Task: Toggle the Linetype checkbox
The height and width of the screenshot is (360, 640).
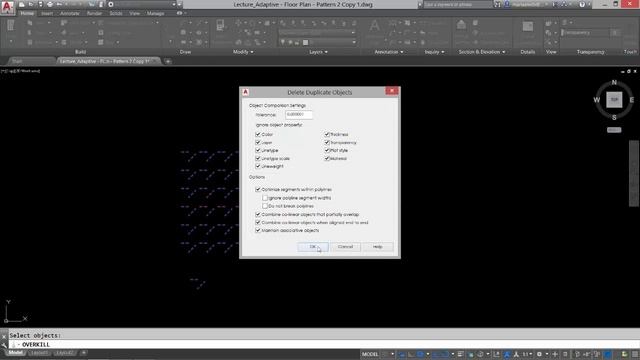Action: (x=258, y=150)
